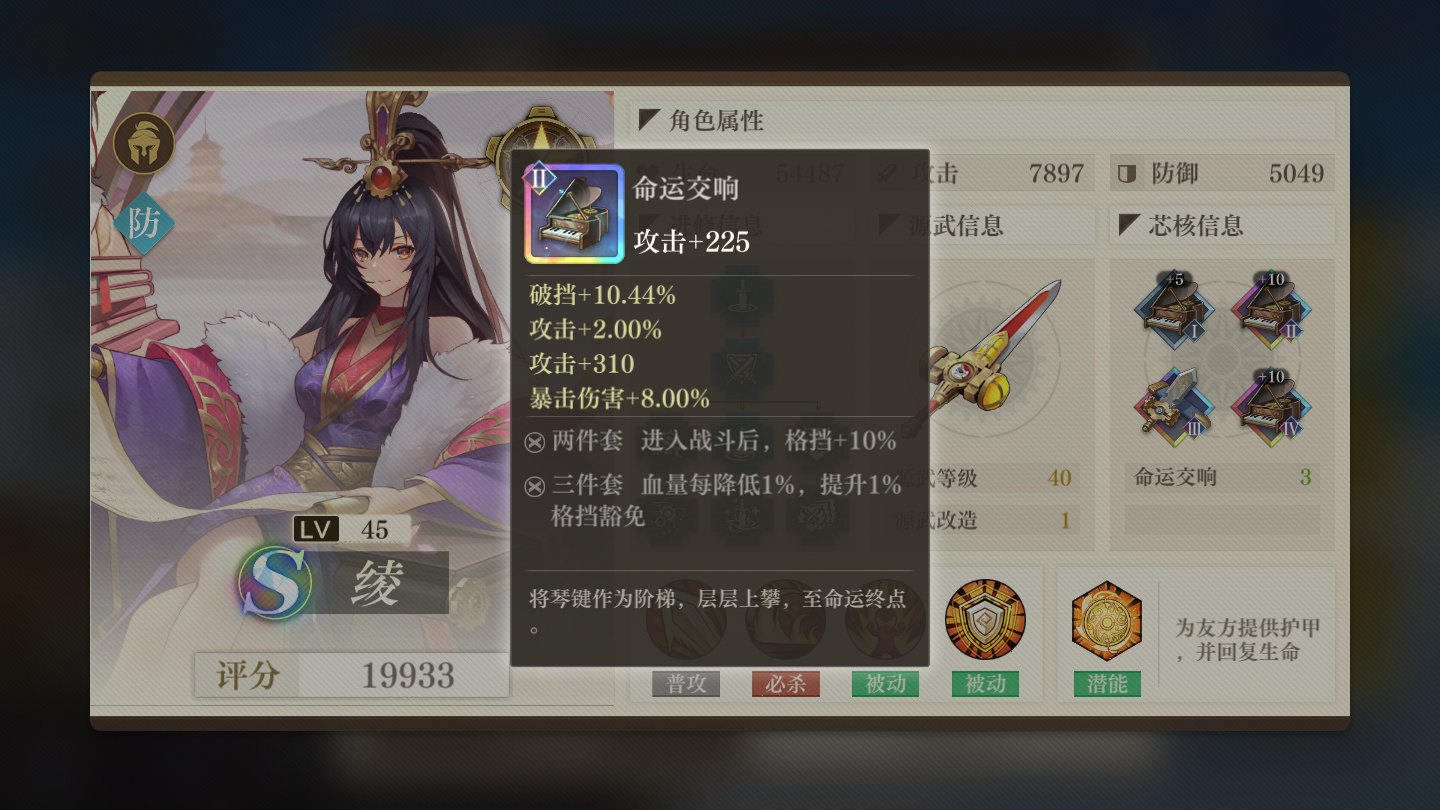
Task: Open the source weapon sword image
Action: (990, 348)
